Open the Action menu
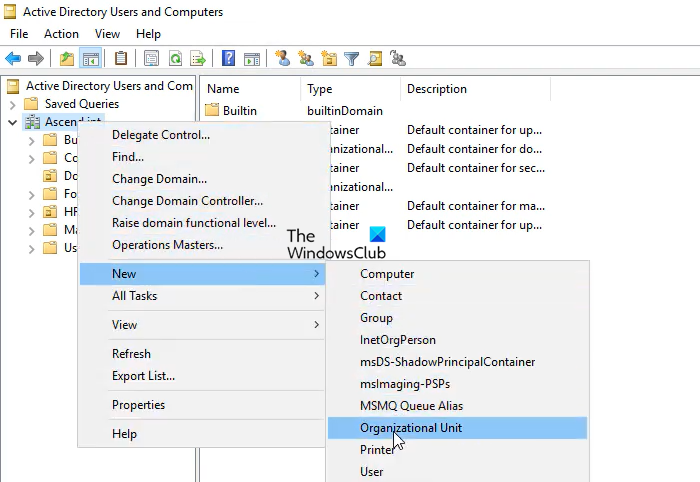 point(61,34)
